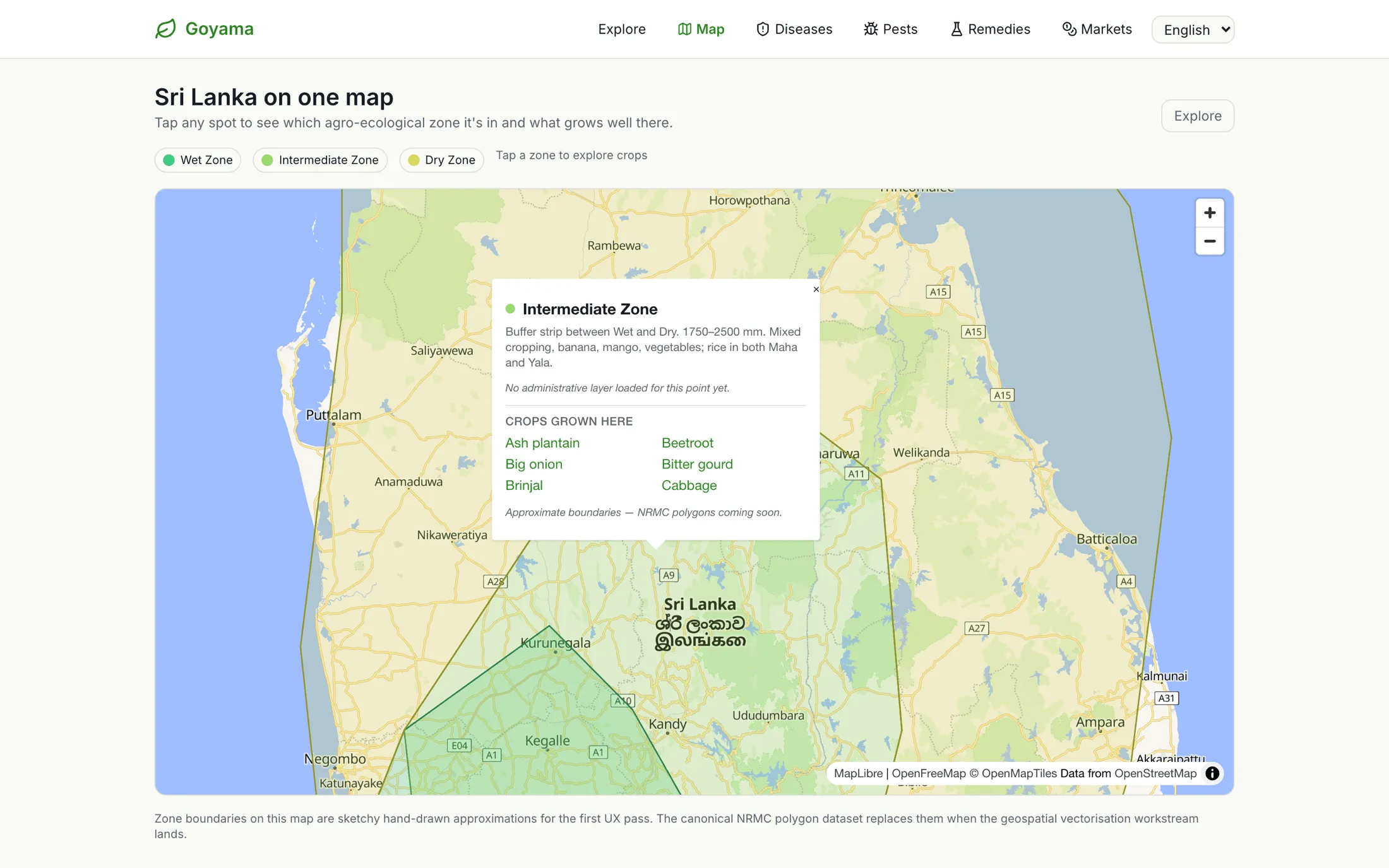The height and width of the screenshot is (868, 1389).
Task: Toggle the Dry Zone legend chip
Action: coord(441,160)
